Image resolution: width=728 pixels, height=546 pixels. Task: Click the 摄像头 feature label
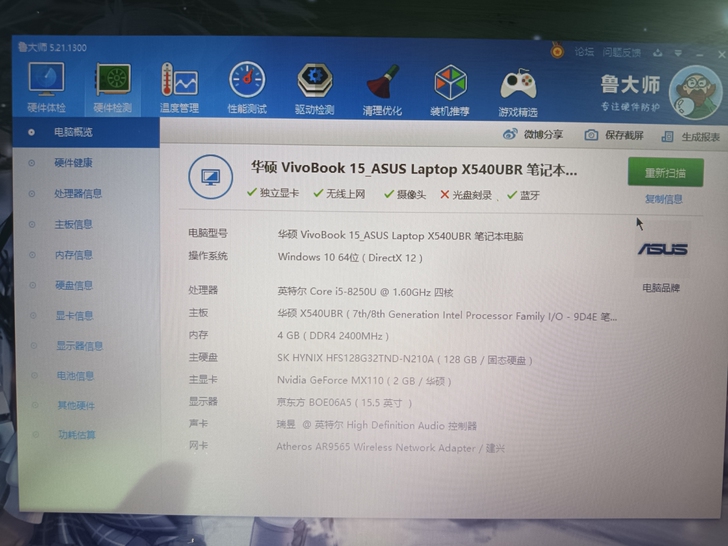point(411,194)
